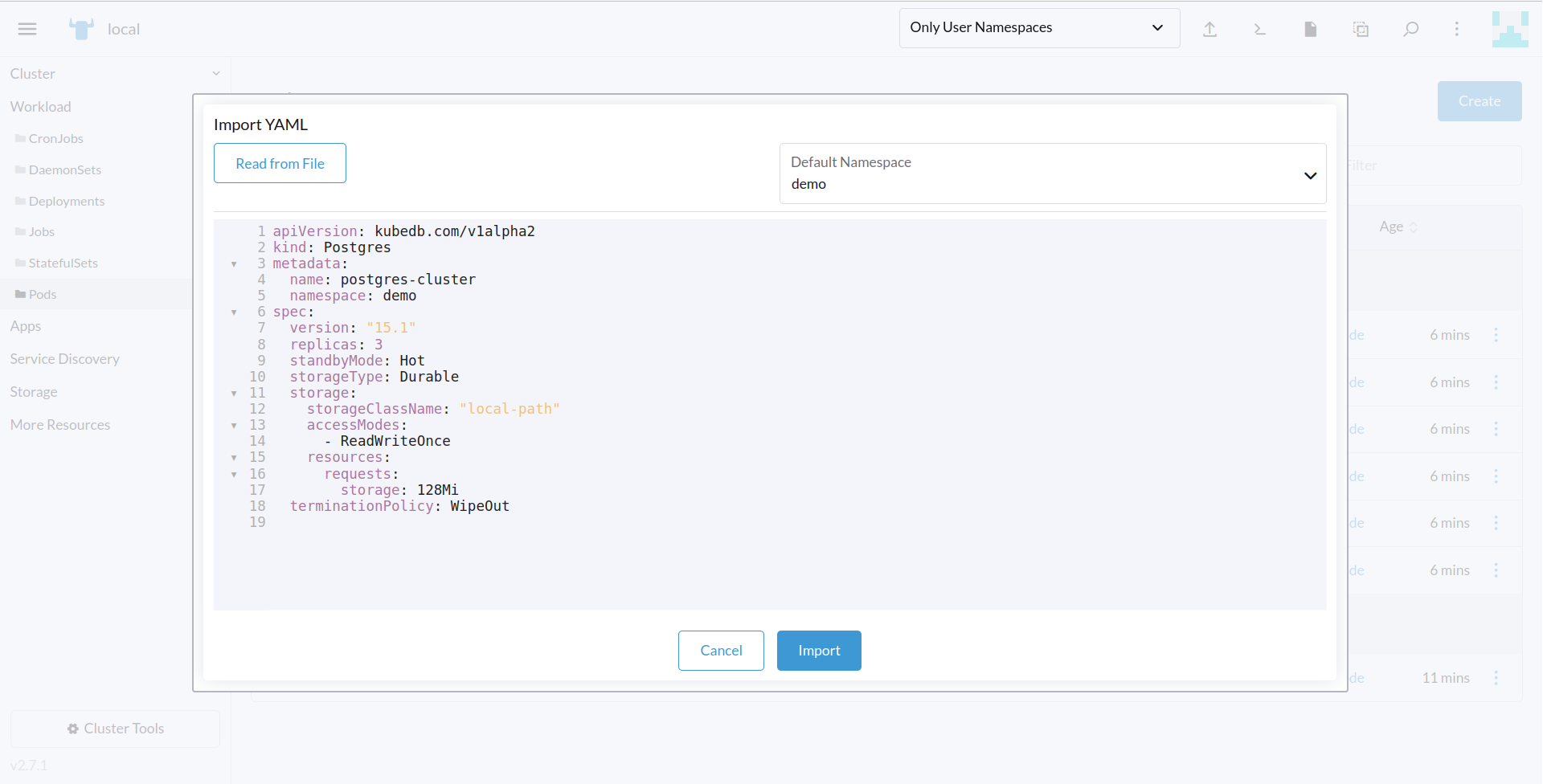Screen dimensions: 1543x784
Task: Click the Read from File button
Action: (x=280, y=163)
